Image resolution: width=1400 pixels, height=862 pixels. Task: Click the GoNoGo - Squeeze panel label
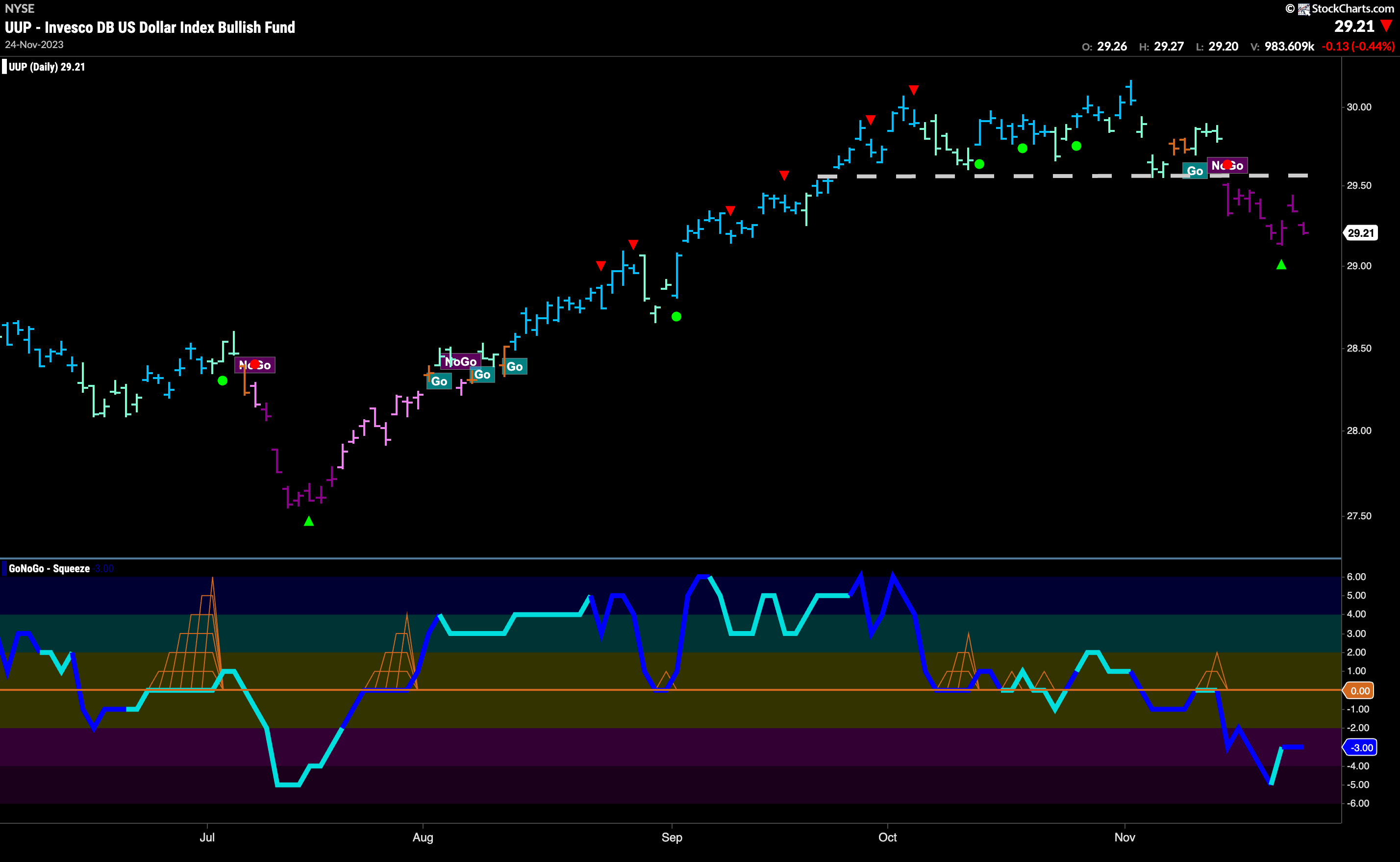49,568
